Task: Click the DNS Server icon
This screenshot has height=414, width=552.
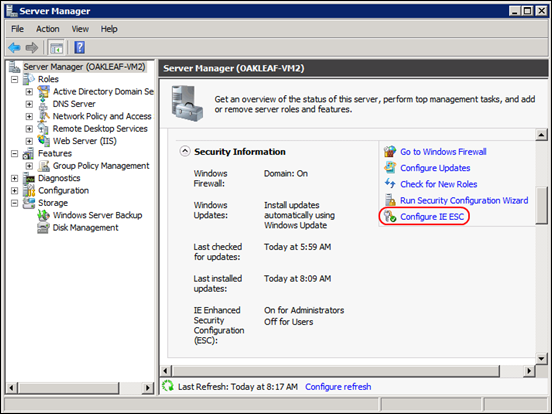Action: pyautogui.click(x=43, y=104)
